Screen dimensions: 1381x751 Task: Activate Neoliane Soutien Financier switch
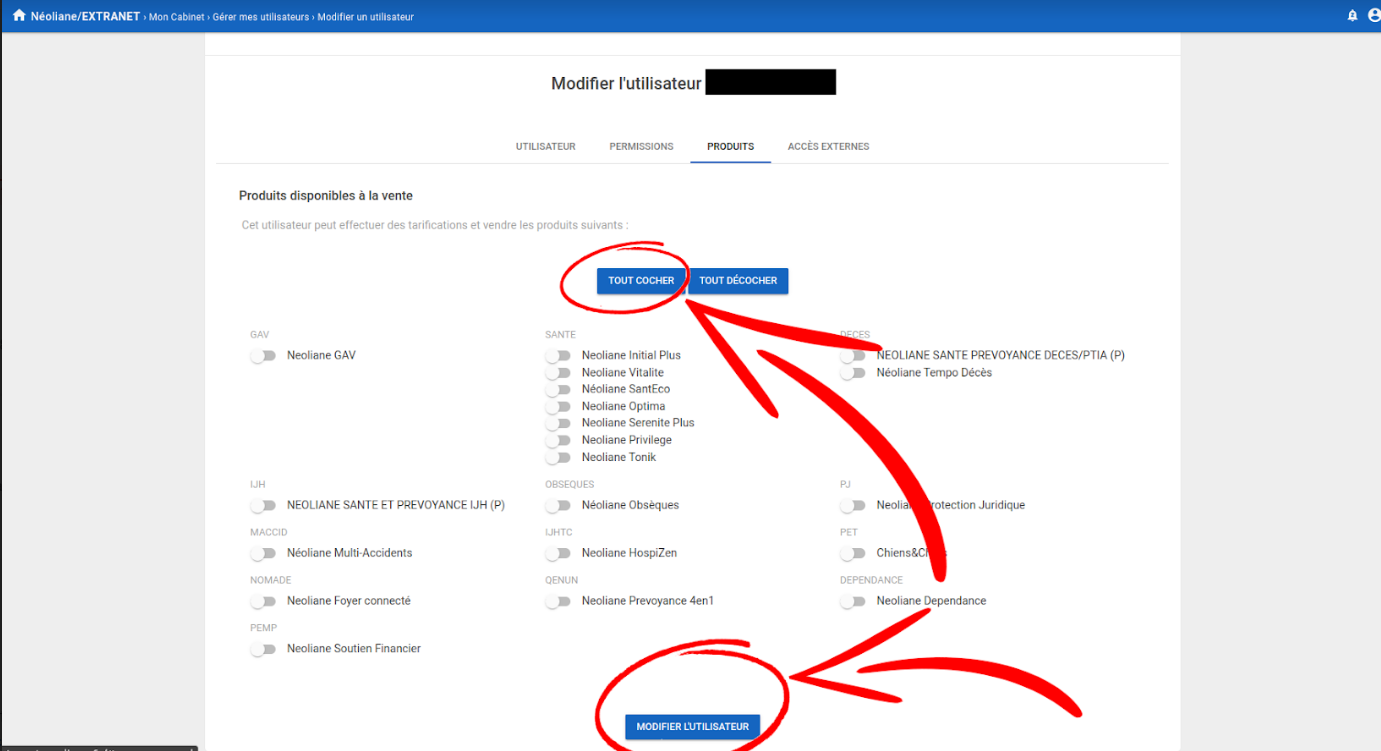(263, 650)
